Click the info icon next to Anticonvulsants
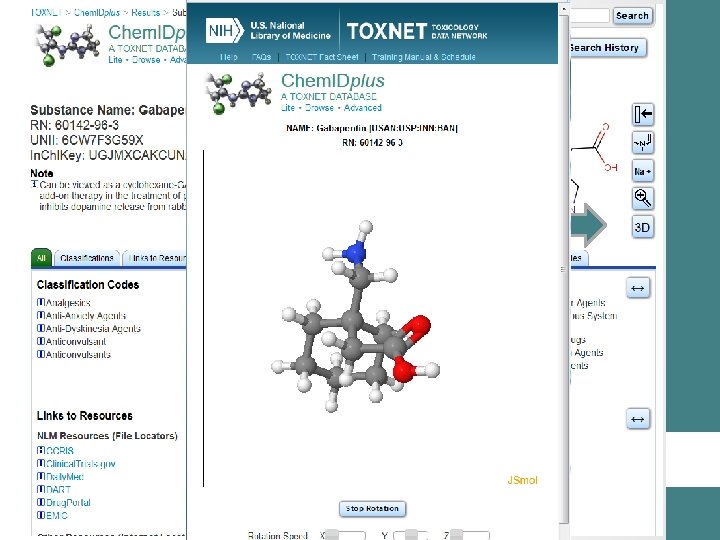Screen dimensions: 720x540 click(x=40, y=354)
